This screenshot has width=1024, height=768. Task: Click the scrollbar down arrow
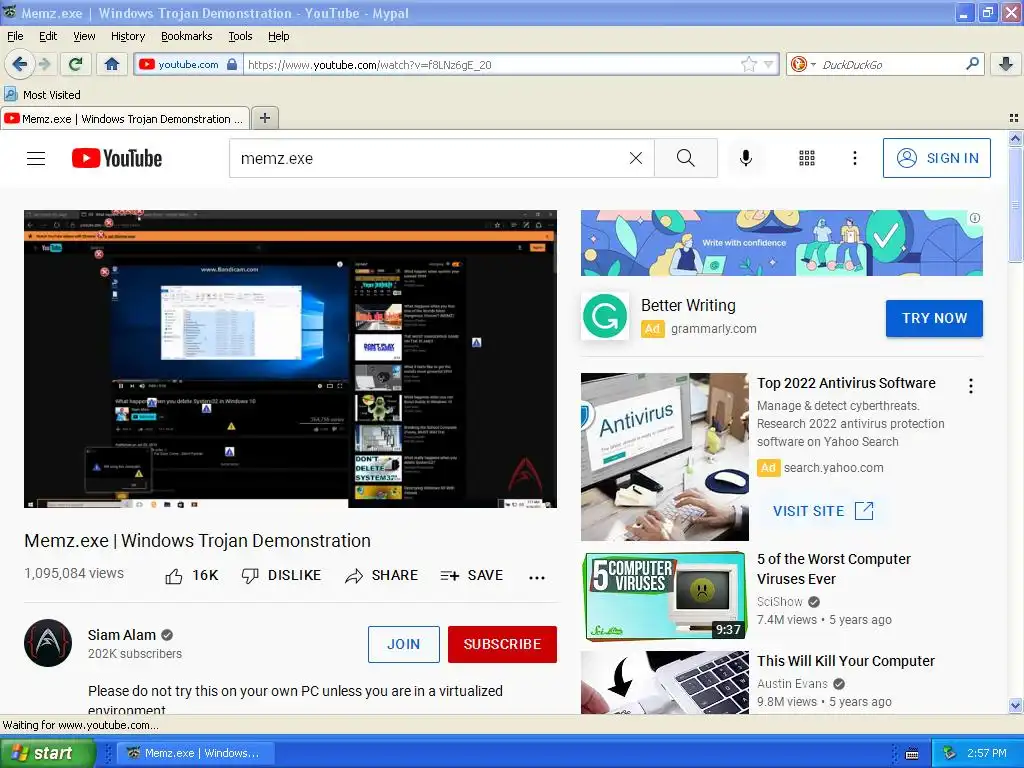1015,705
